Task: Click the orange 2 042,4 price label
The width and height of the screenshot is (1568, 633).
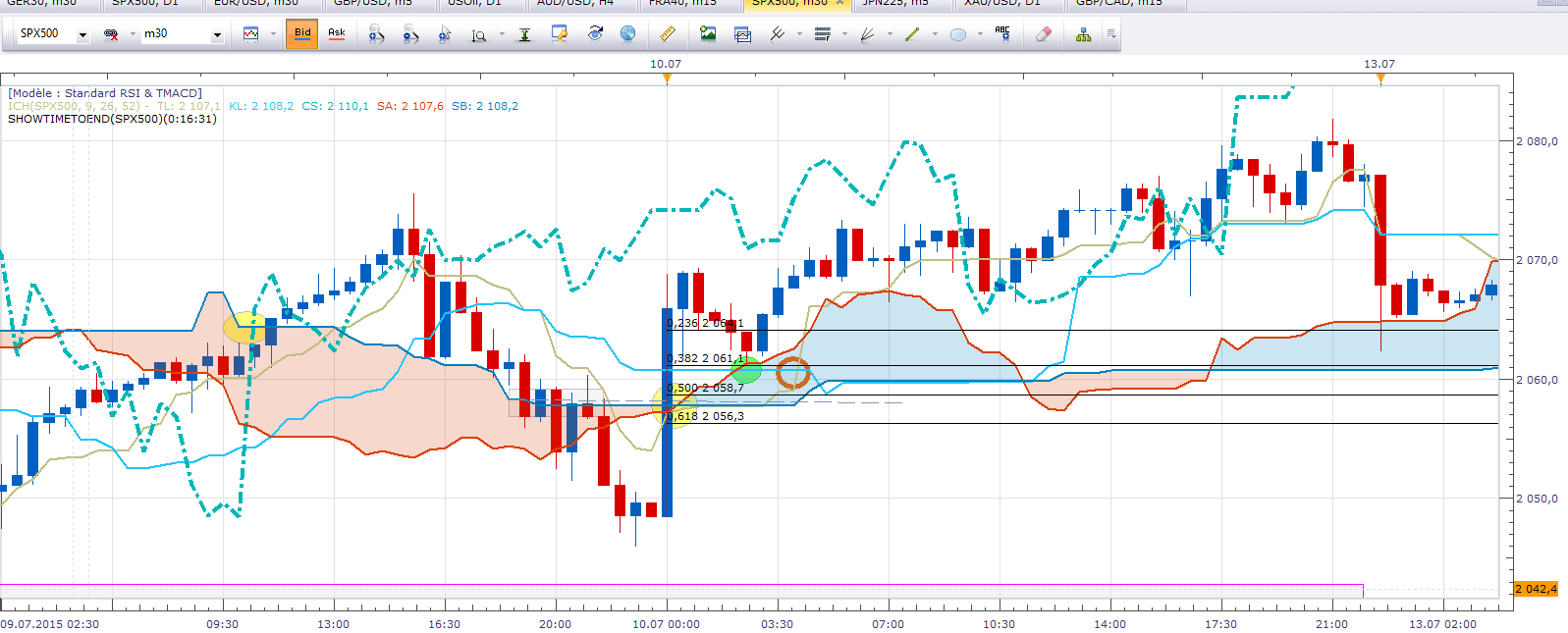Action: [x=1537, y=589]
